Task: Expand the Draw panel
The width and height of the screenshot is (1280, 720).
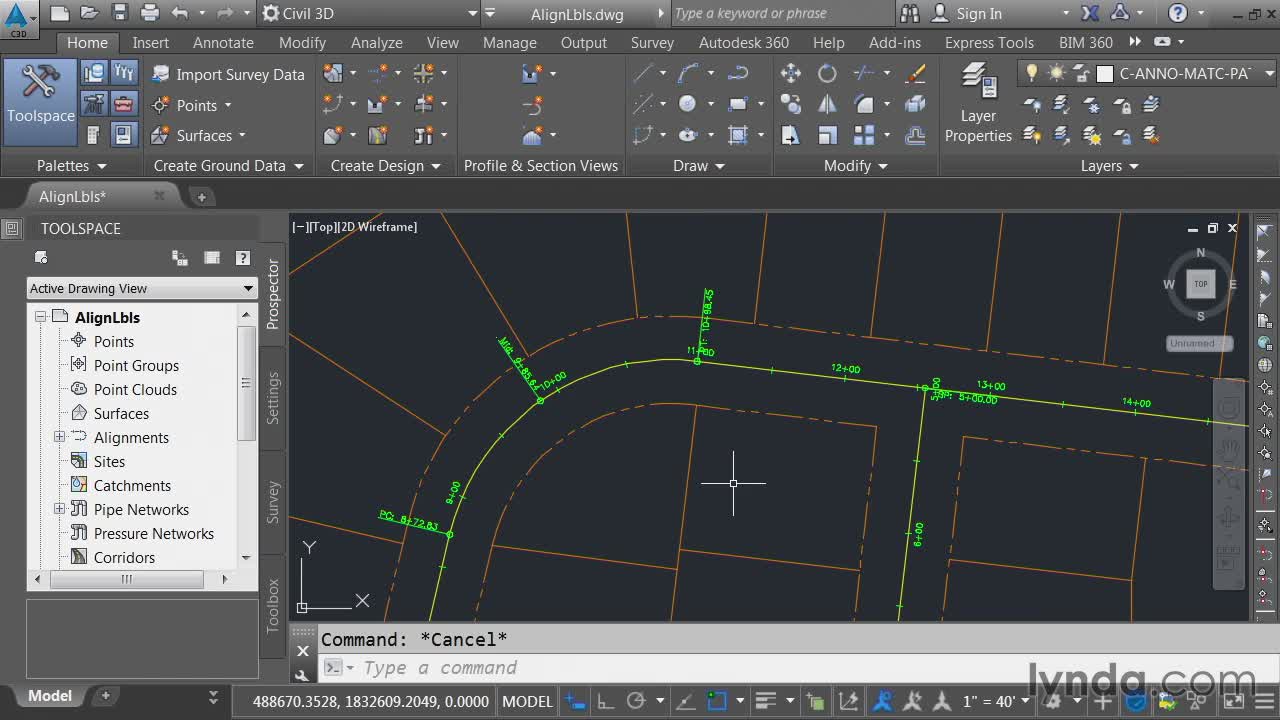Action: click(698, 166)
